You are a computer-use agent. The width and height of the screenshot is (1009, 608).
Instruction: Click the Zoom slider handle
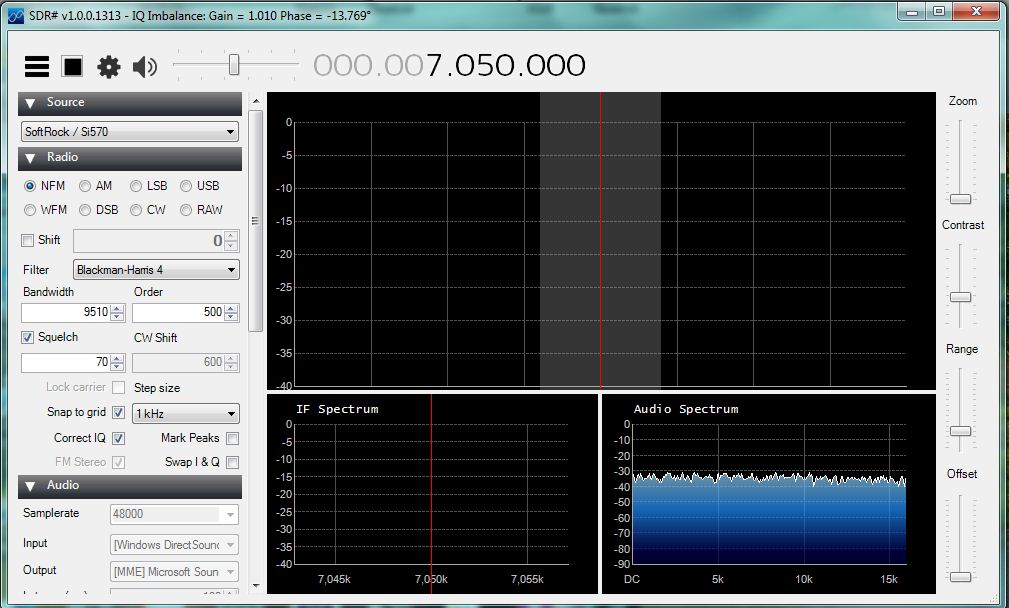[960, 199]
